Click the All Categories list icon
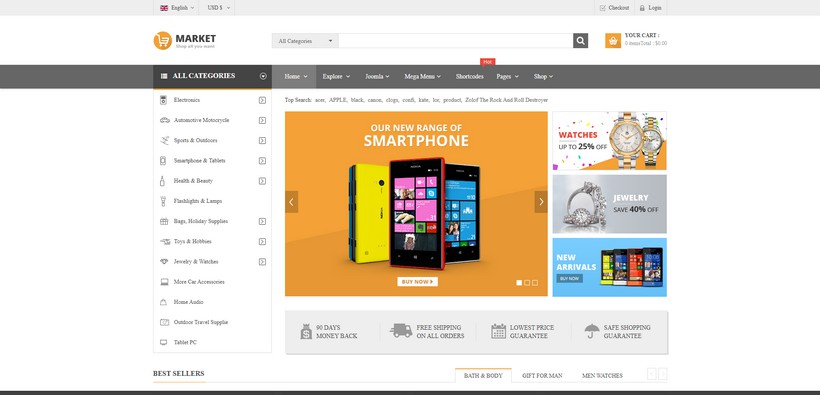 coord(164,76)
